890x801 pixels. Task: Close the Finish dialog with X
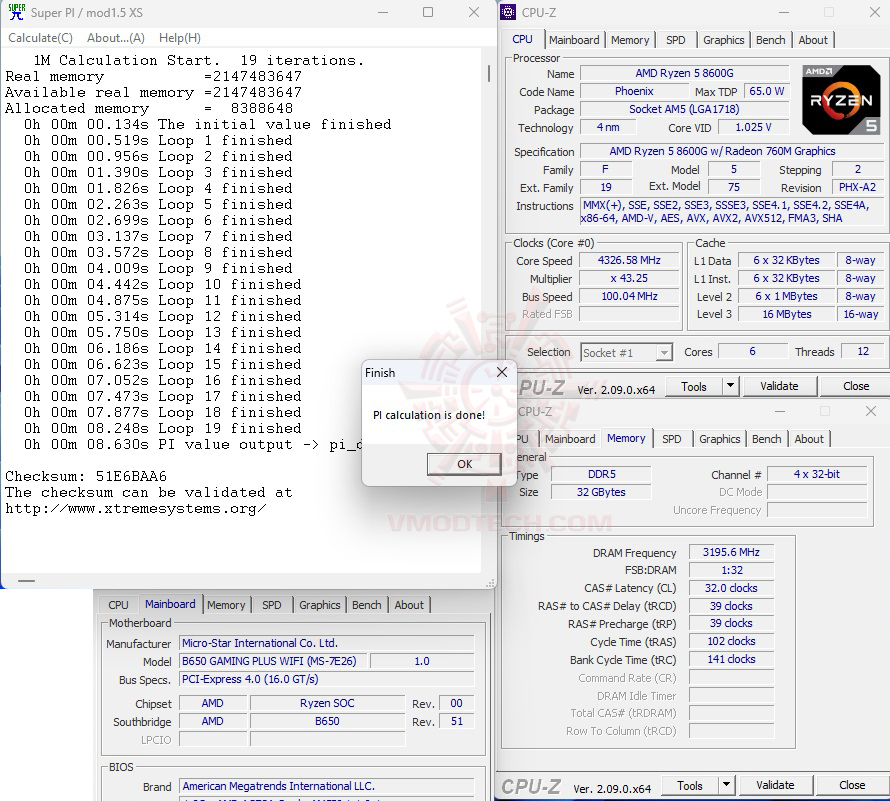point(502,372)
